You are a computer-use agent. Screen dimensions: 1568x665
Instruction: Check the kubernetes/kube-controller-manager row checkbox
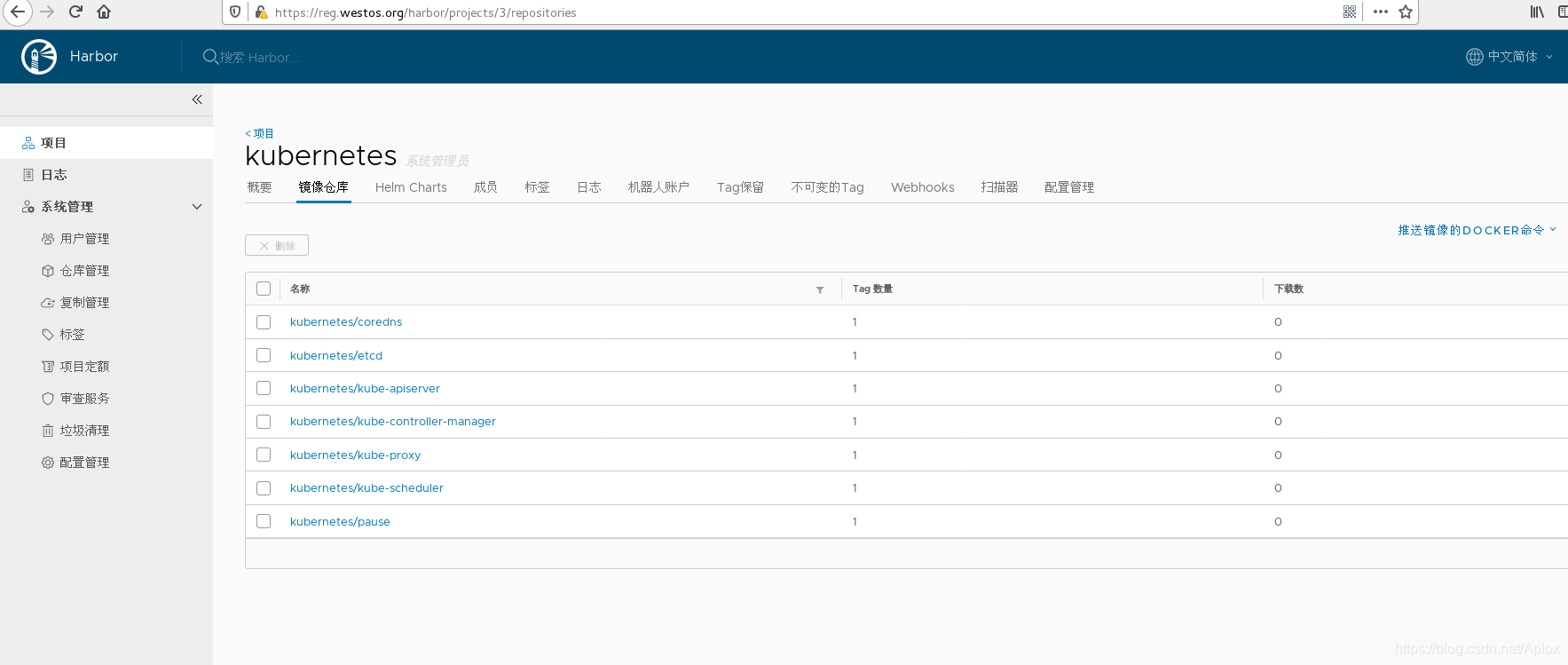click(264, 422)
